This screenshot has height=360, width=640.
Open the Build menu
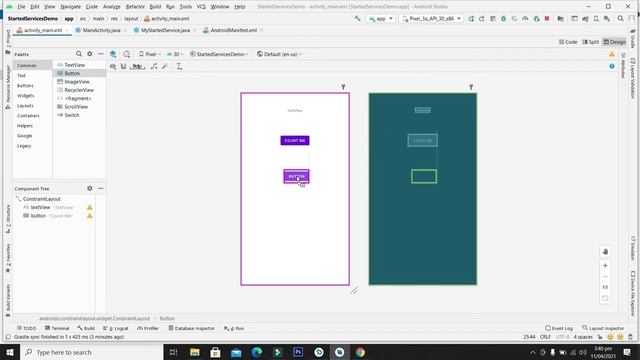point(155,7)
